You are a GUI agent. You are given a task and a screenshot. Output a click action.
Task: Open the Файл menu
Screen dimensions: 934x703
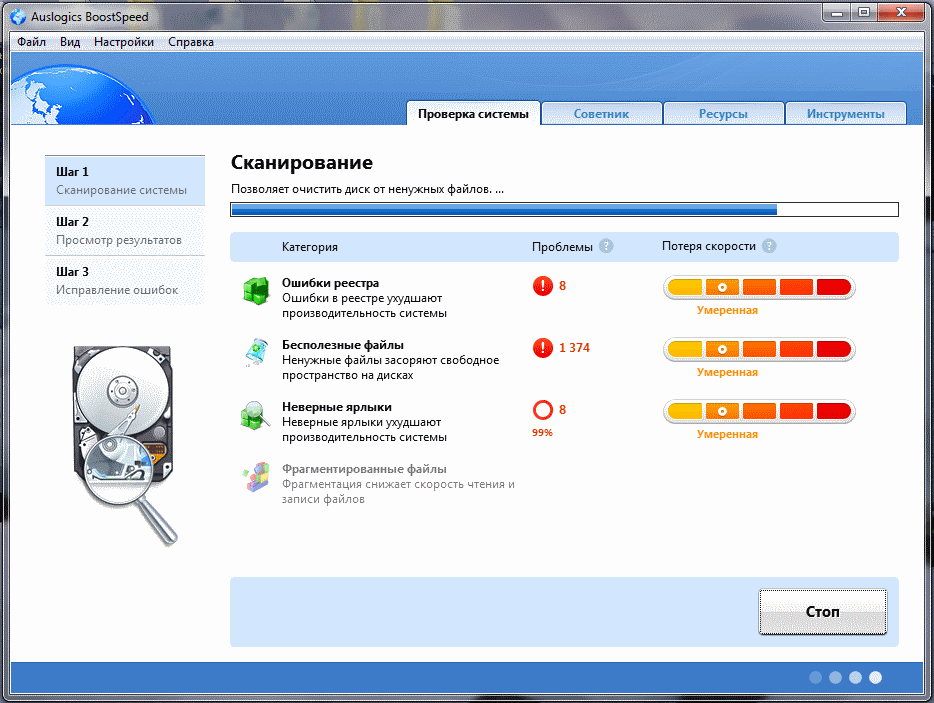coord(32,42)
